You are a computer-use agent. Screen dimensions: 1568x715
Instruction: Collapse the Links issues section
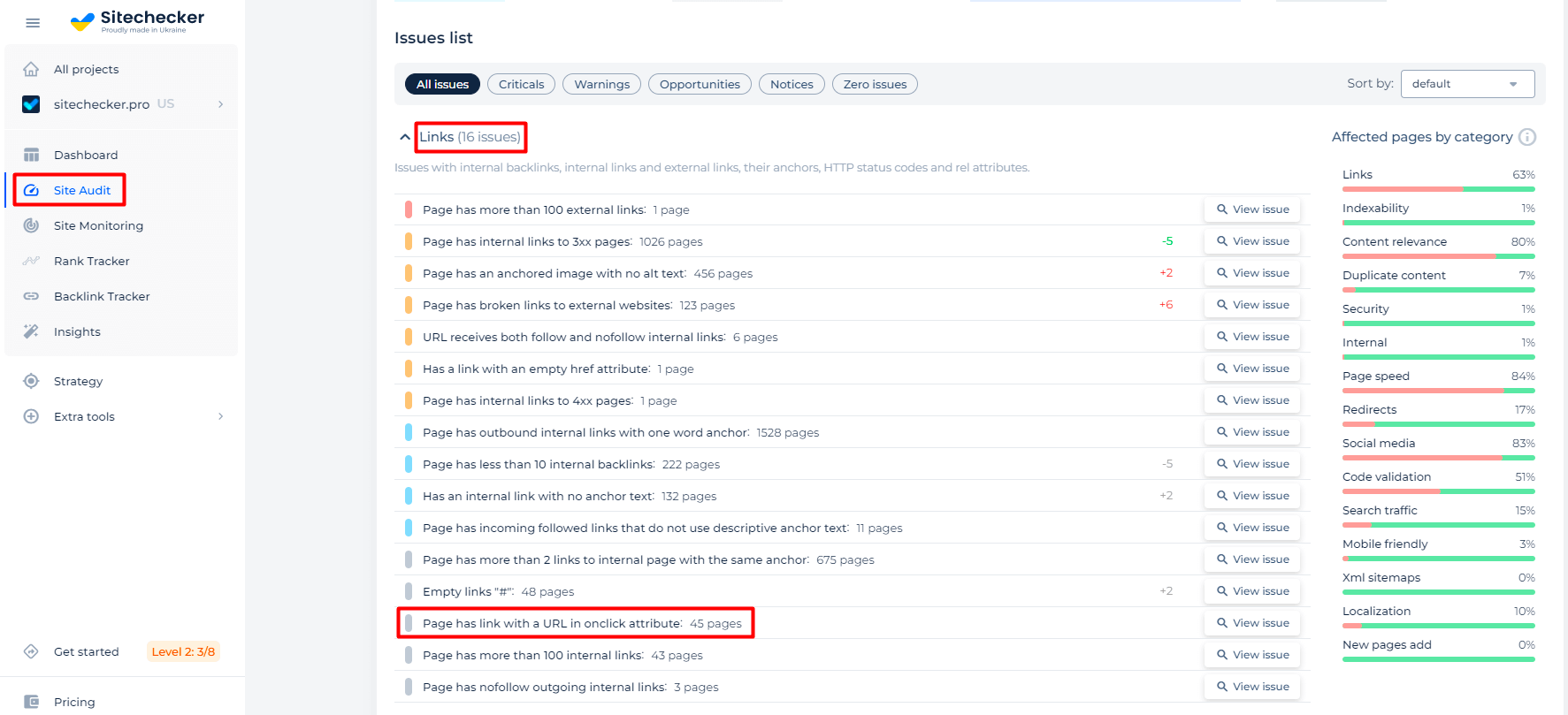point(405,137)
